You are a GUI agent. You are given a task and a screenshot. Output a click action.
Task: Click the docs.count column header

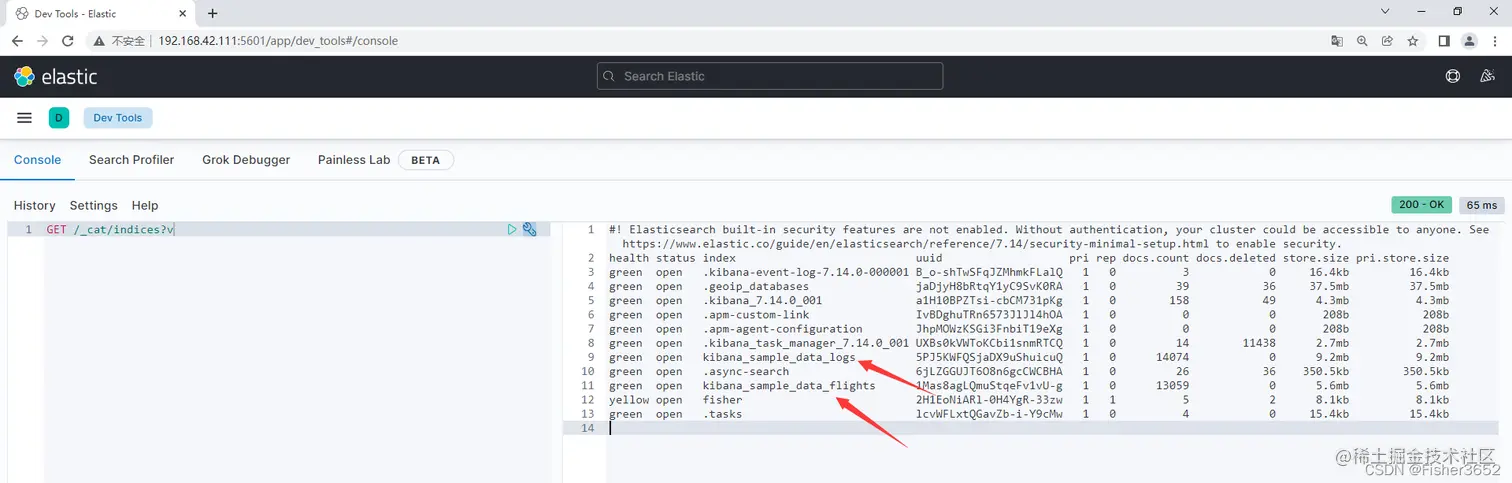1156,258
